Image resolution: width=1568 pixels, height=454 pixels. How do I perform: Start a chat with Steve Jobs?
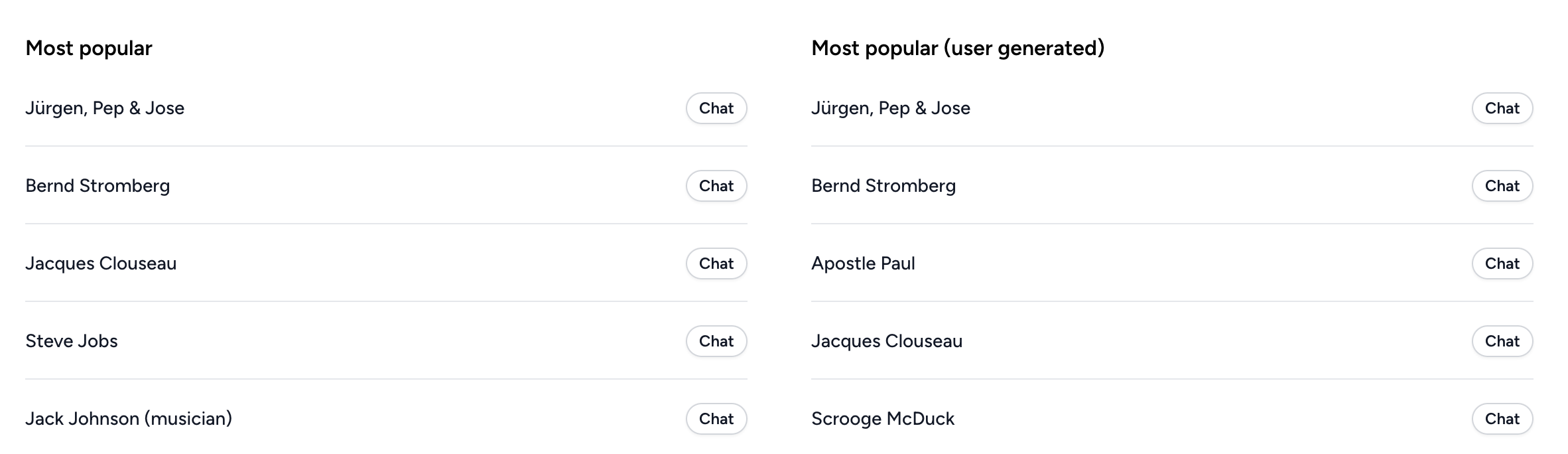tap(716, 341)
